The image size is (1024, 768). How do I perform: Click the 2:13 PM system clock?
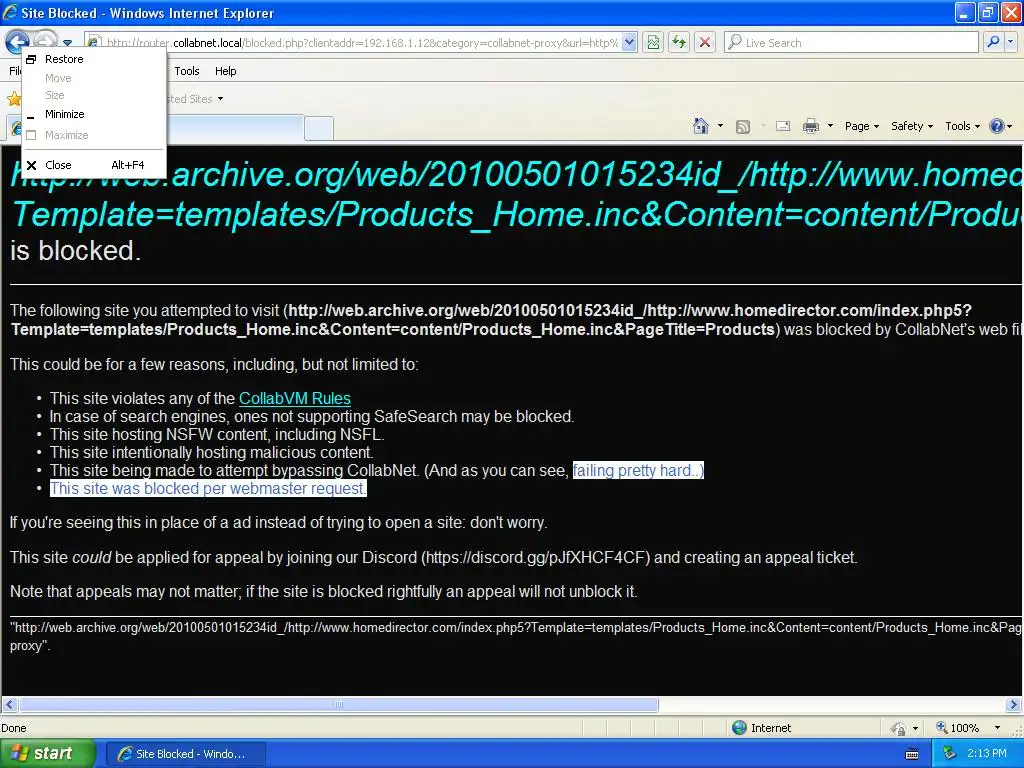point(986,754)
